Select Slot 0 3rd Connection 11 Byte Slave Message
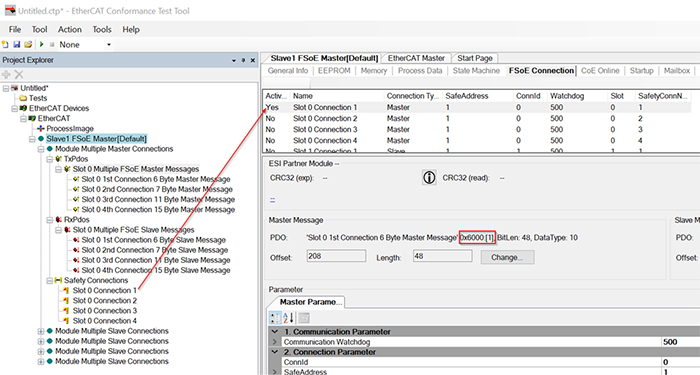Viewport: 700px width, 375px height. point(156,260)
